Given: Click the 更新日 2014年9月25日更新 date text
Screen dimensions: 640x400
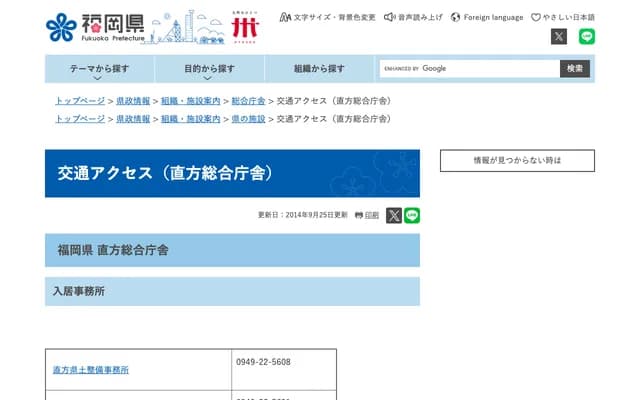Looking at the screenshot, I should pos(302,215).
